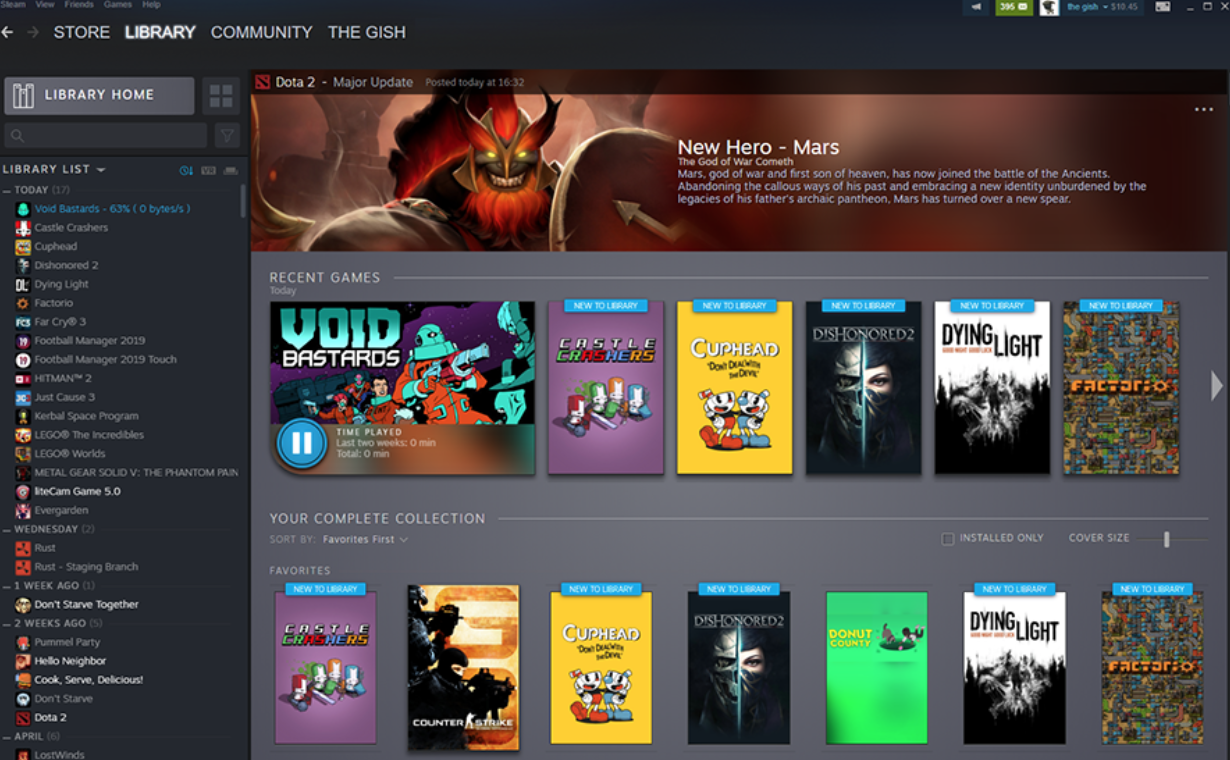
Task: Switch to the grid collections view icon
Action: 221,96
